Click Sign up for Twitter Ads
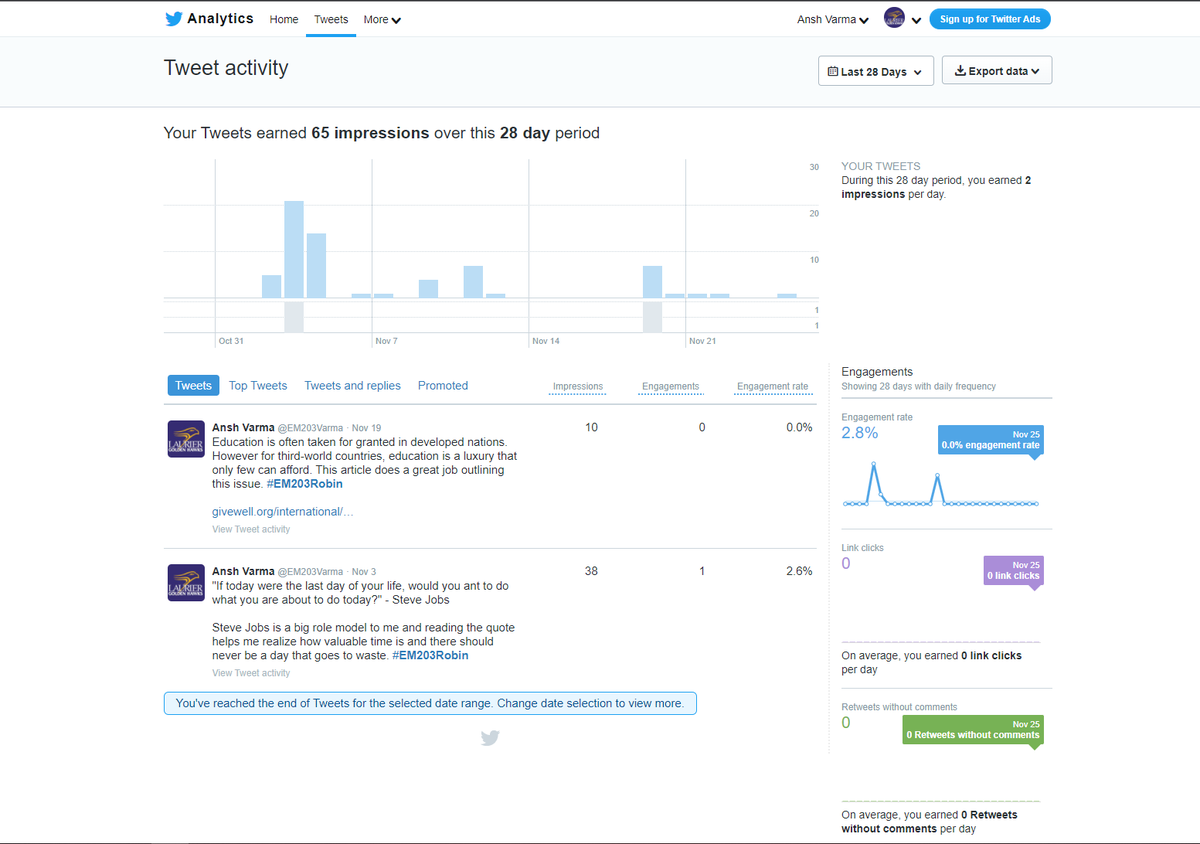The width and height of the screenshot is (1200, 844). point(990,19)
